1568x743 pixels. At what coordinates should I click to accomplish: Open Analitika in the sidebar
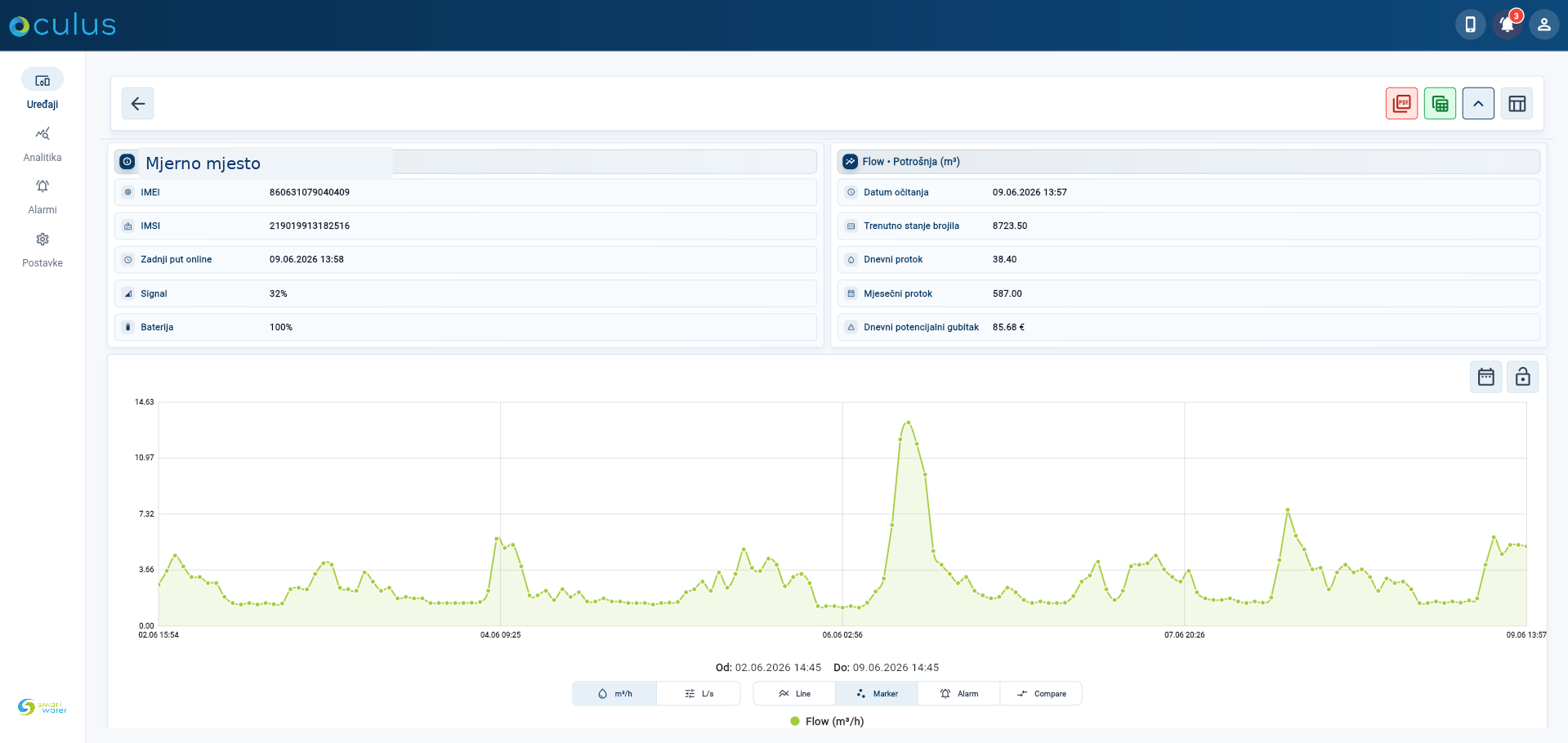pyautogui.click(x=42, y=144)
